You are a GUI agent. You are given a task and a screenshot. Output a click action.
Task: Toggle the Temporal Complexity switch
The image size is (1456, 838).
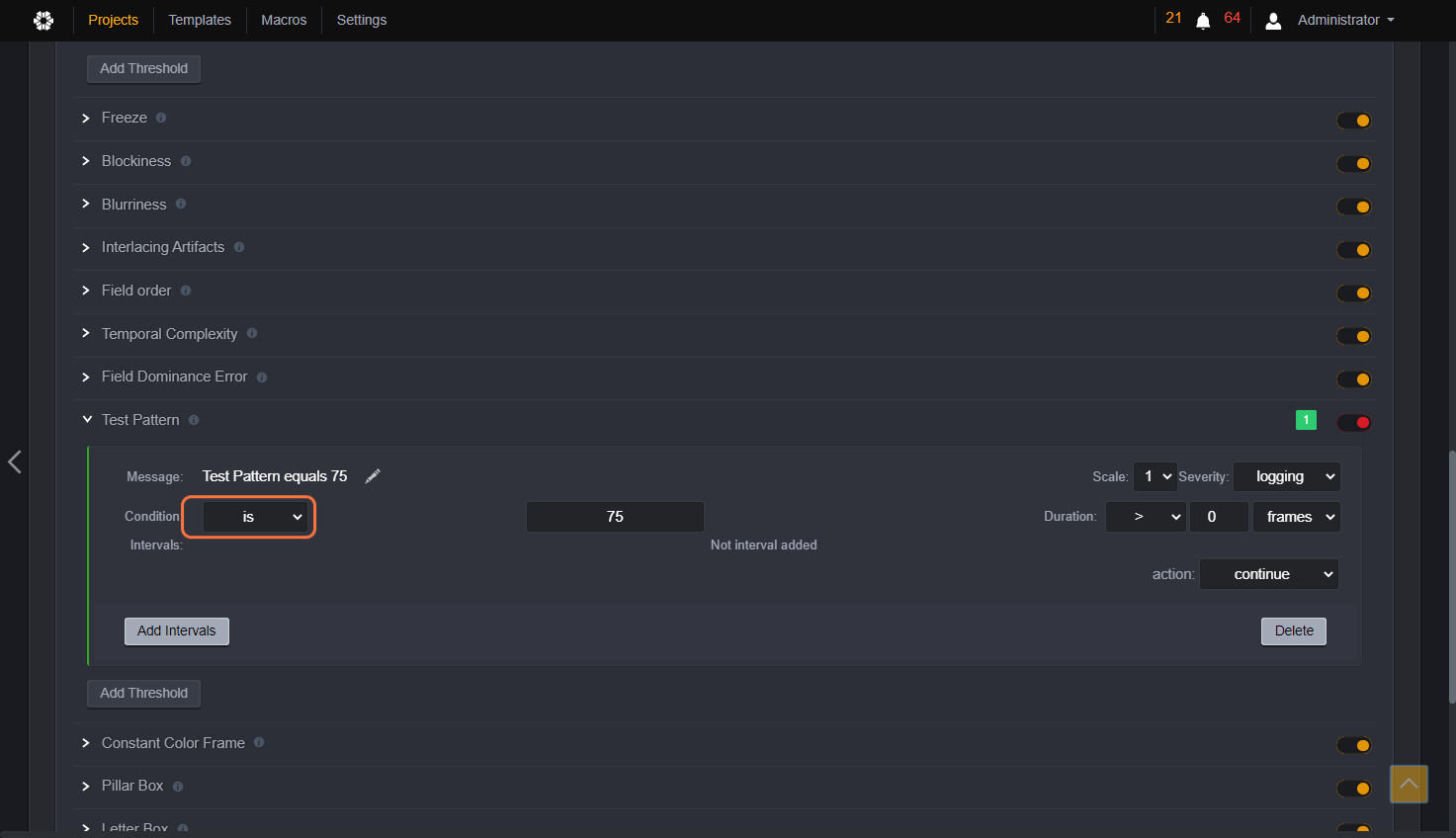tap(1354, 336)
